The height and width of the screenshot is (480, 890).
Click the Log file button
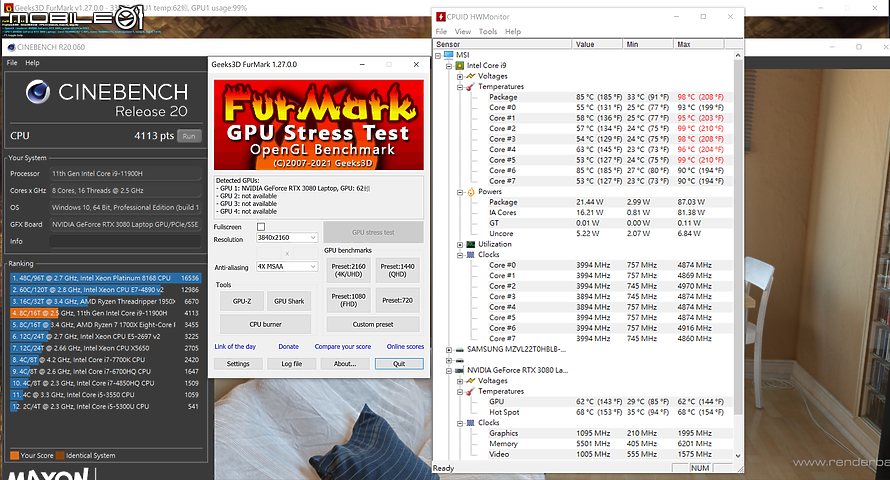pyautogui.click(x=292, y=364)
